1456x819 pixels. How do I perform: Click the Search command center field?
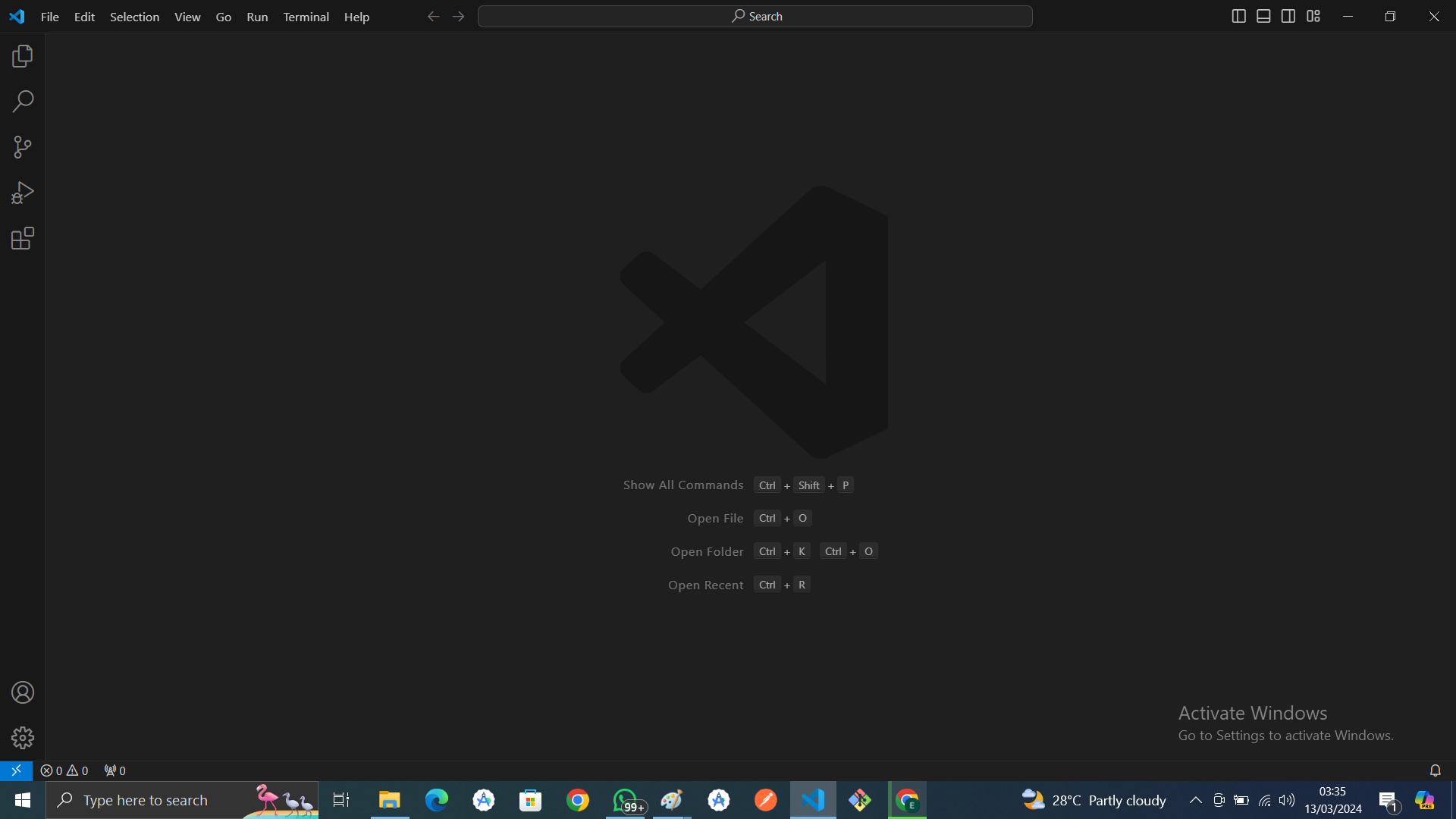point(755,16)
